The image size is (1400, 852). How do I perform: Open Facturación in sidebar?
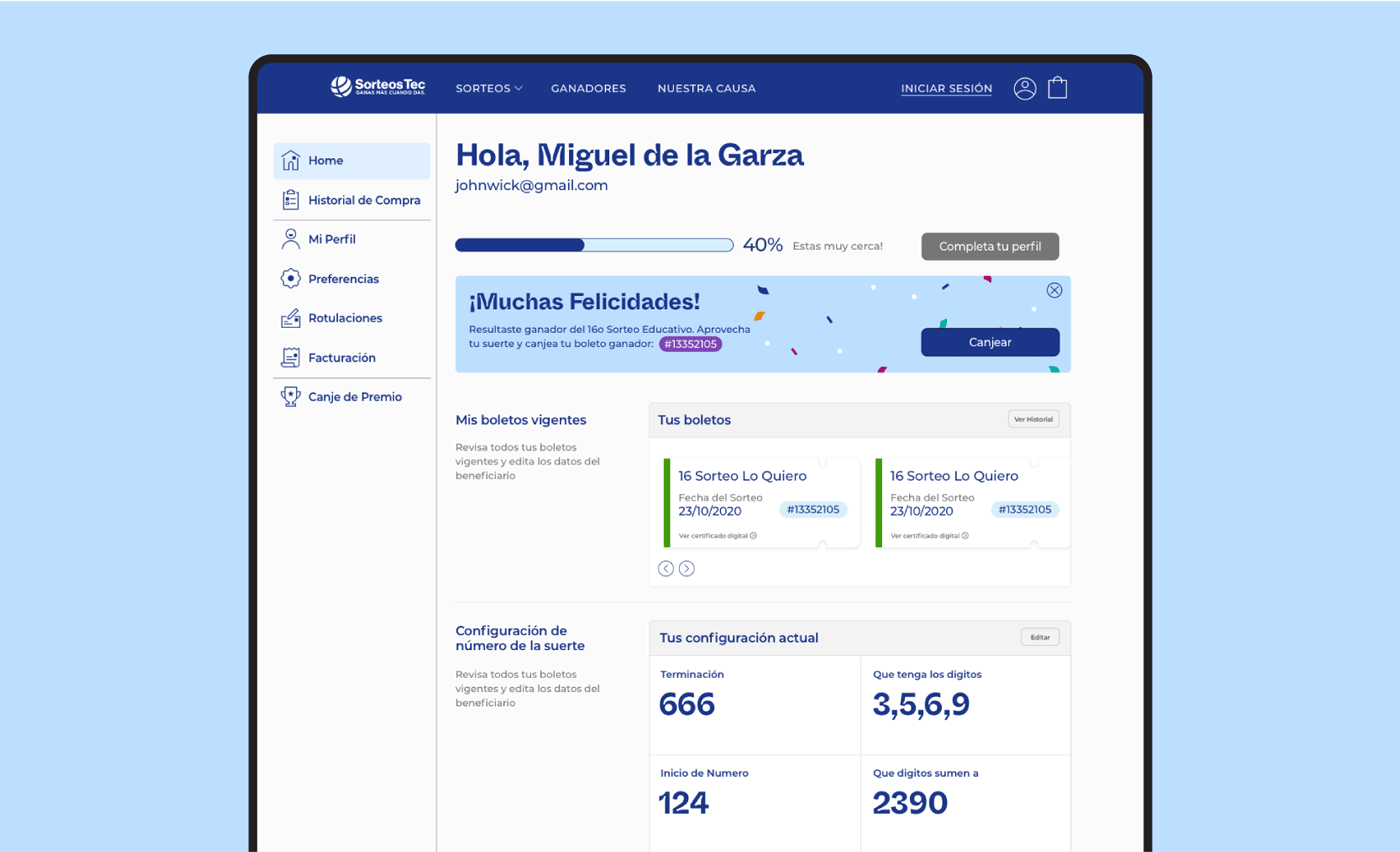352,357
